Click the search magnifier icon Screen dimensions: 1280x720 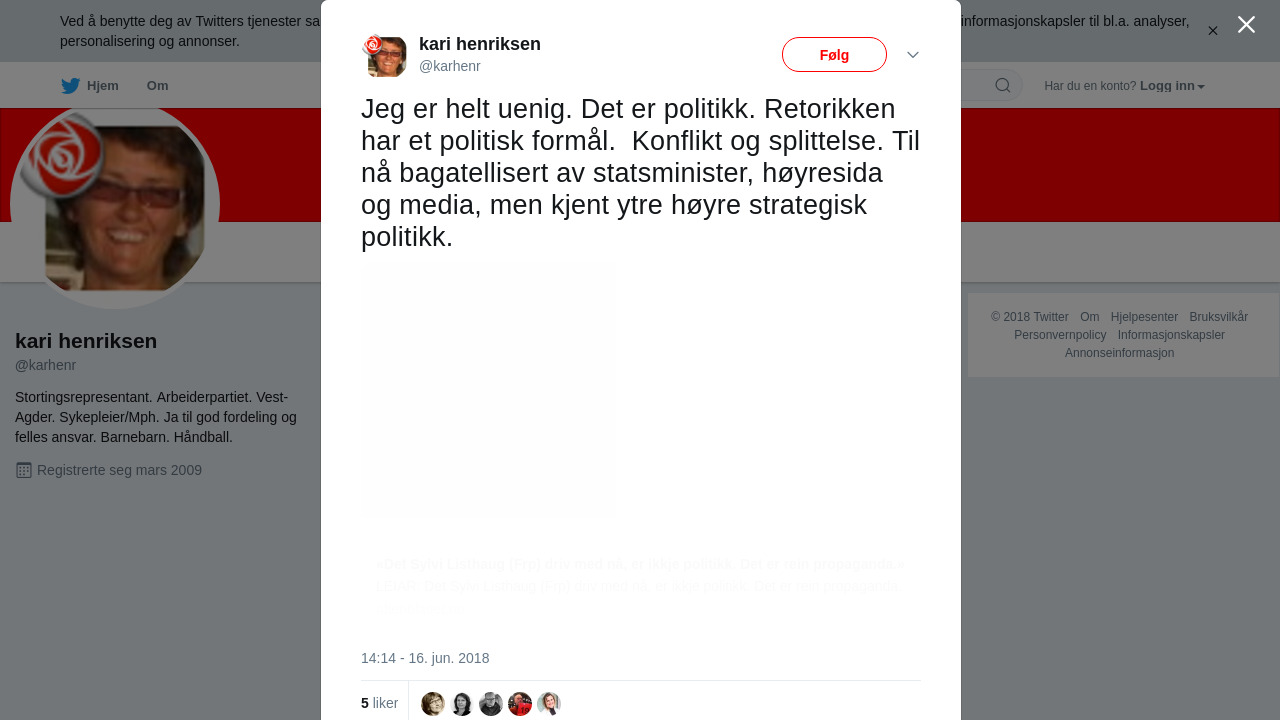click(1002, 86)
